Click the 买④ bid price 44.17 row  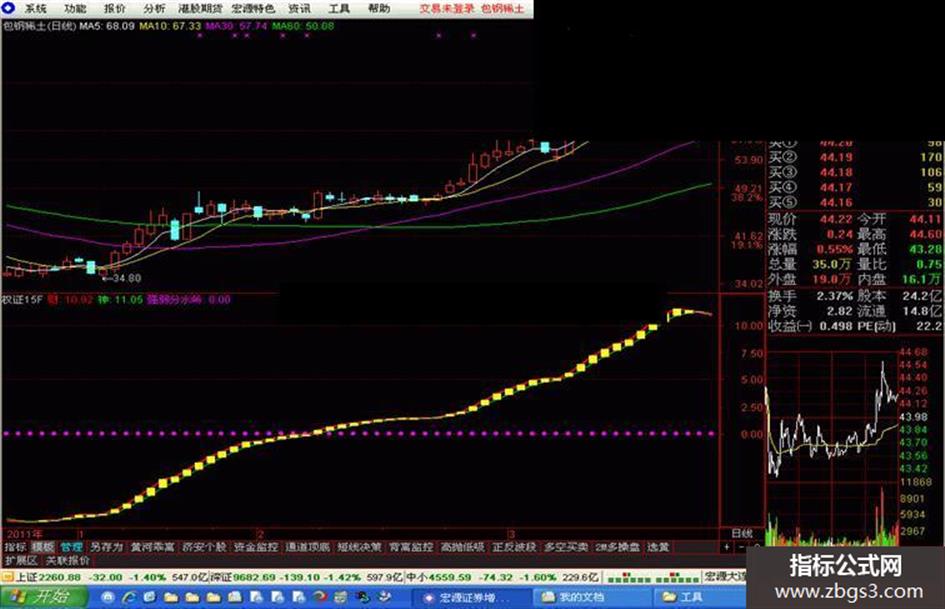[x=855, y=188]
